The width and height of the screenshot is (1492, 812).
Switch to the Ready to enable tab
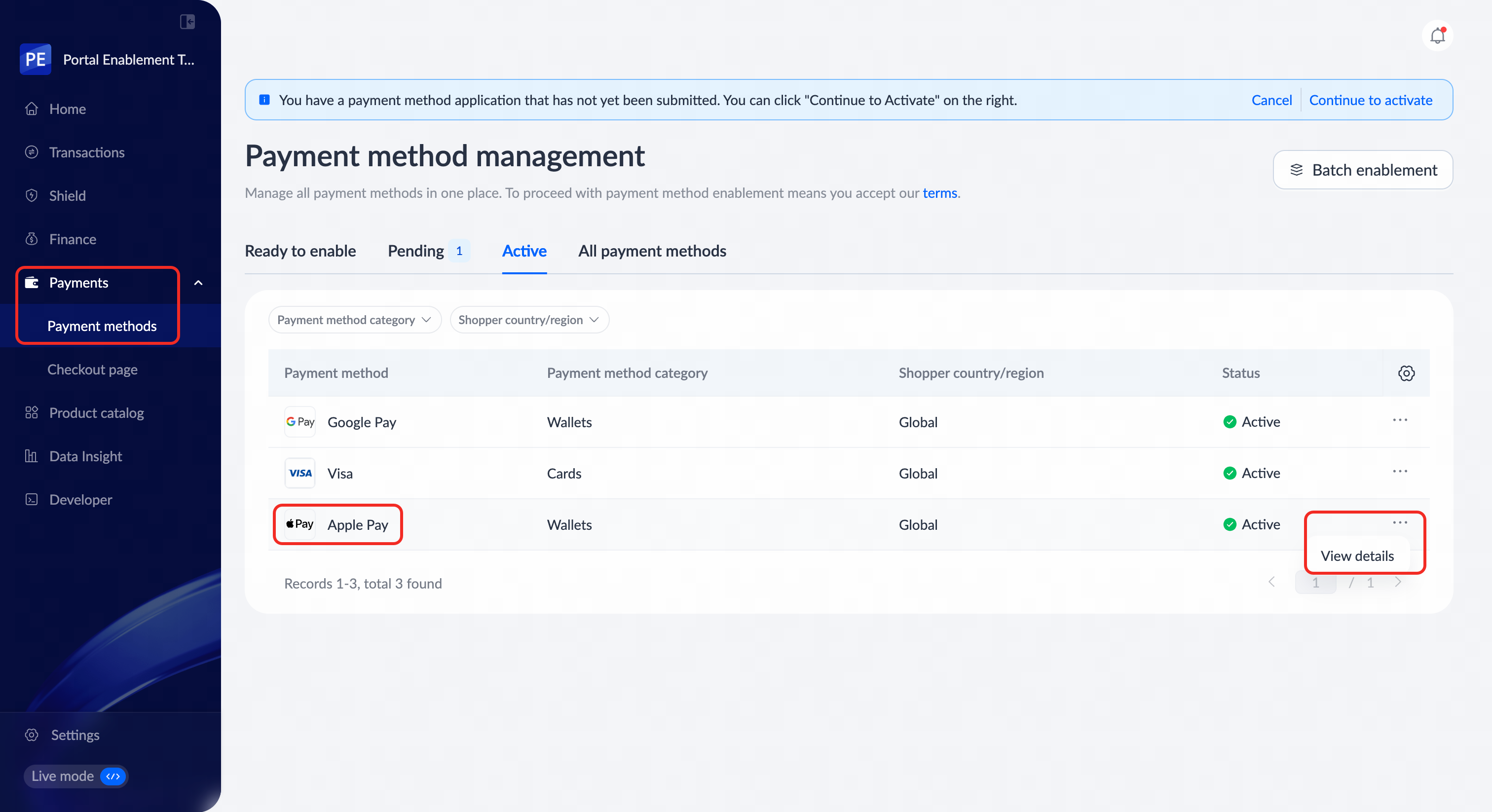[x=300, y=252]
